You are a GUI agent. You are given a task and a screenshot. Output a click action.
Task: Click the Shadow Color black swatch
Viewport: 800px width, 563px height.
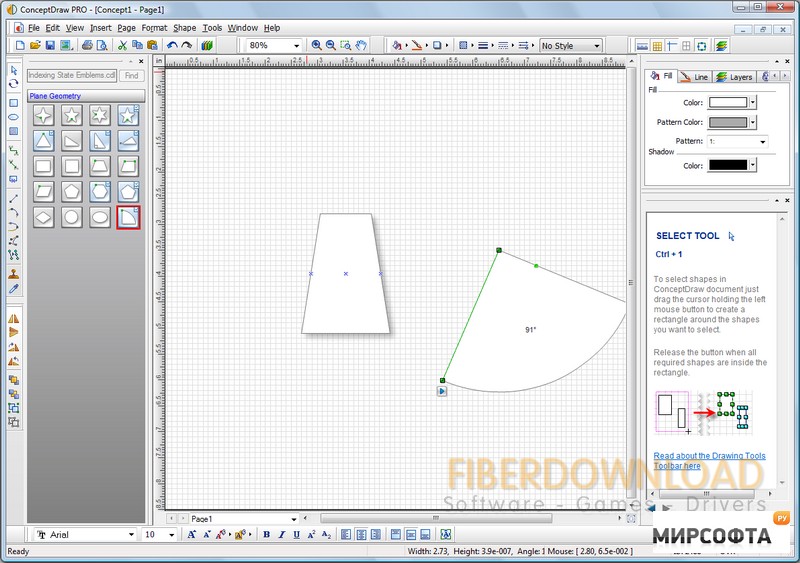tap(728, 165)
